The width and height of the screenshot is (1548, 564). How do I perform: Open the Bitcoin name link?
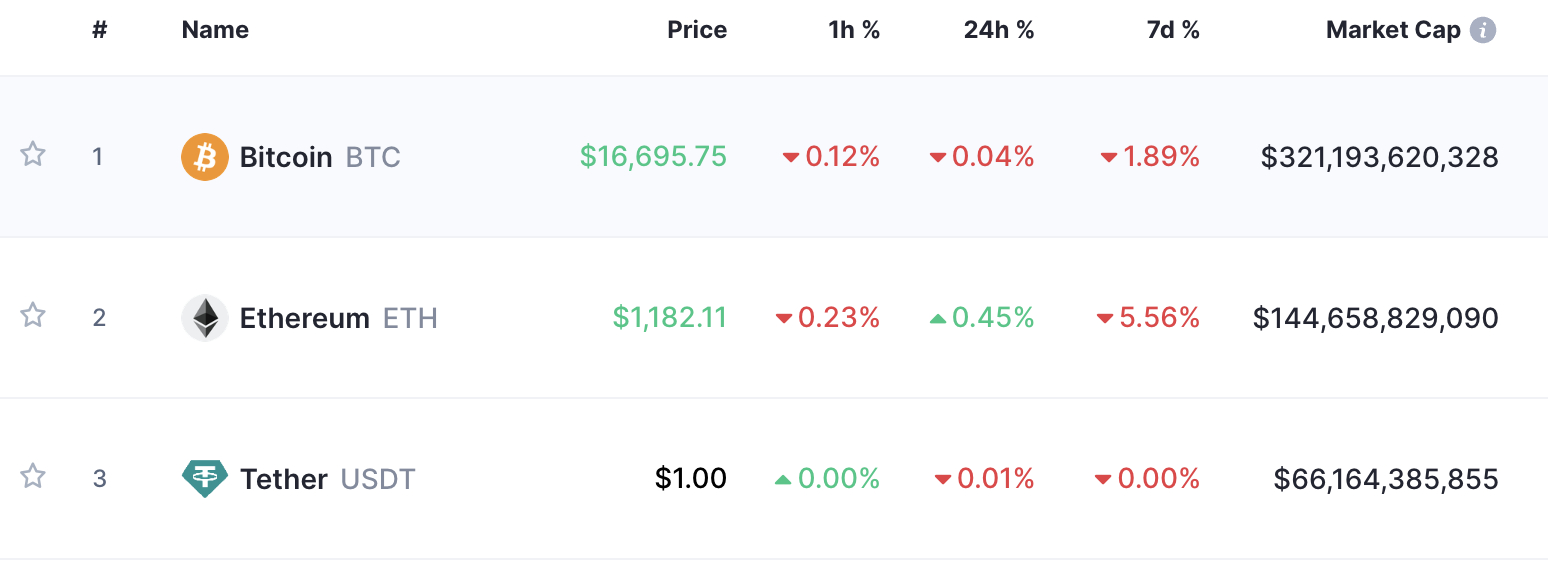tap(286, 157)
